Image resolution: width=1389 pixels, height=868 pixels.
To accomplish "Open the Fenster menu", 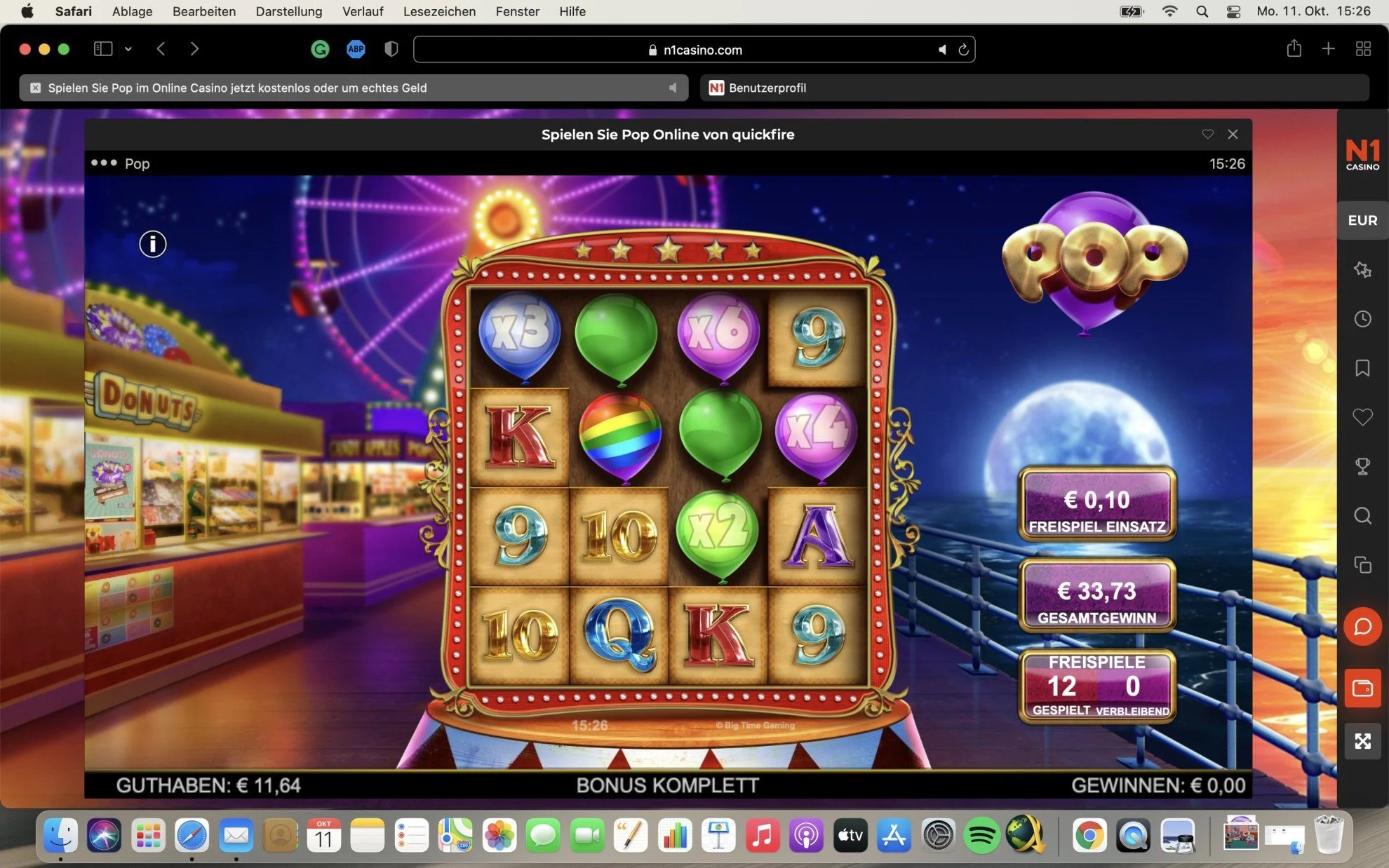I will coord(517,11).
